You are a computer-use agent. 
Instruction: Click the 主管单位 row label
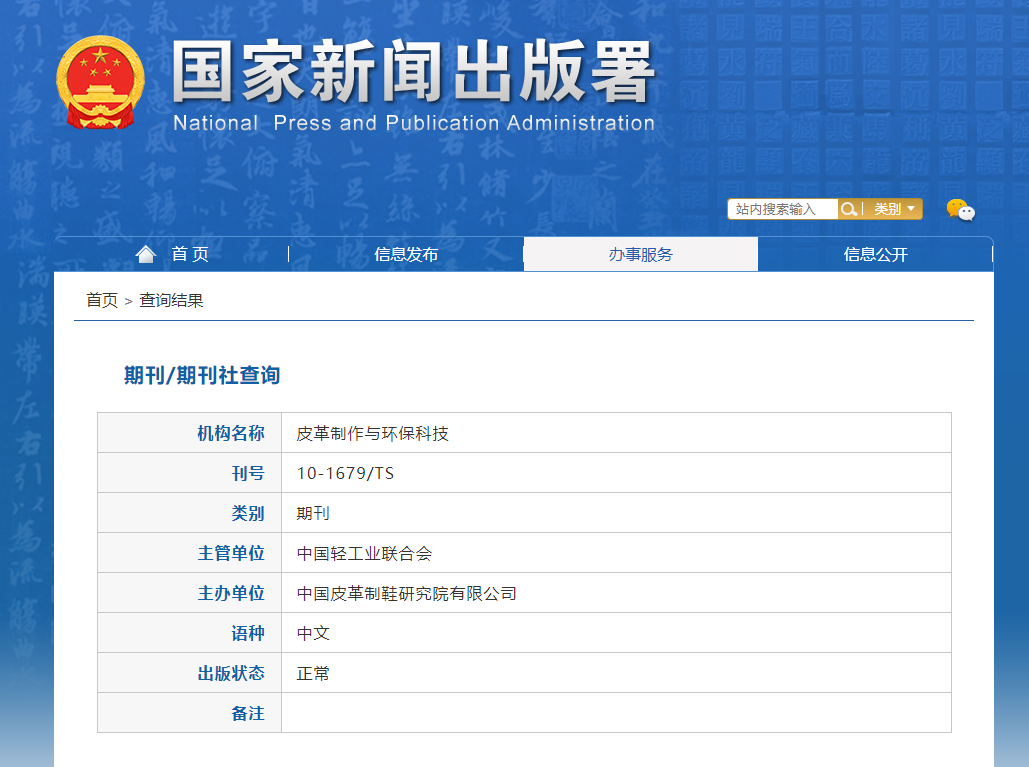click(231, 554)
